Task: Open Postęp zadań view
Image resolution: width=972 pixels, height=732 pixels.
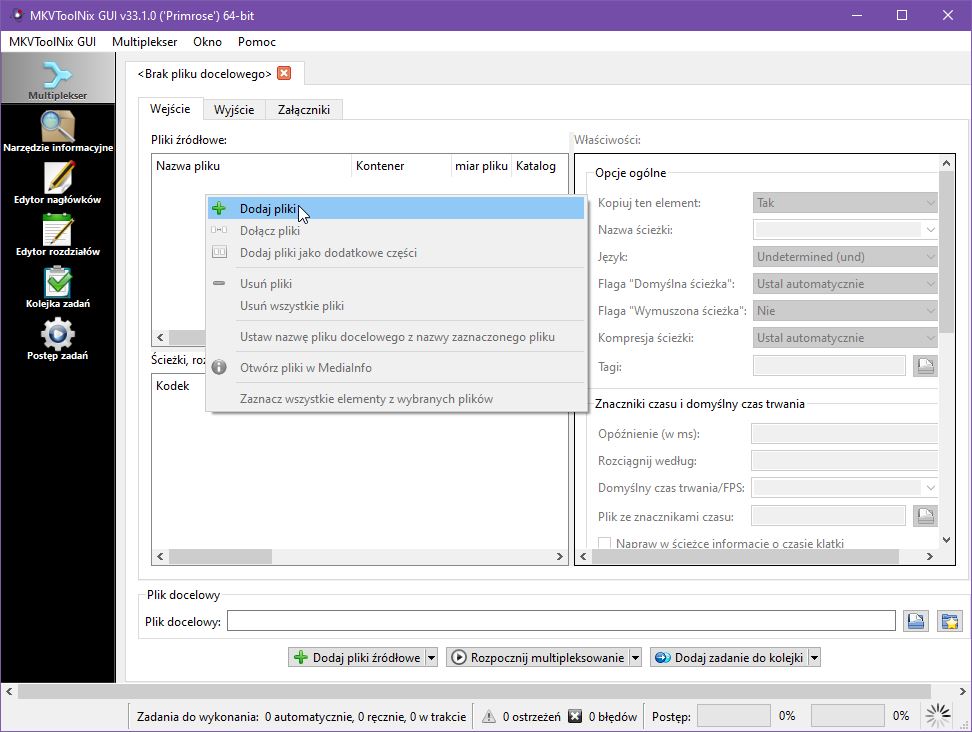Action: pos(58,339)
